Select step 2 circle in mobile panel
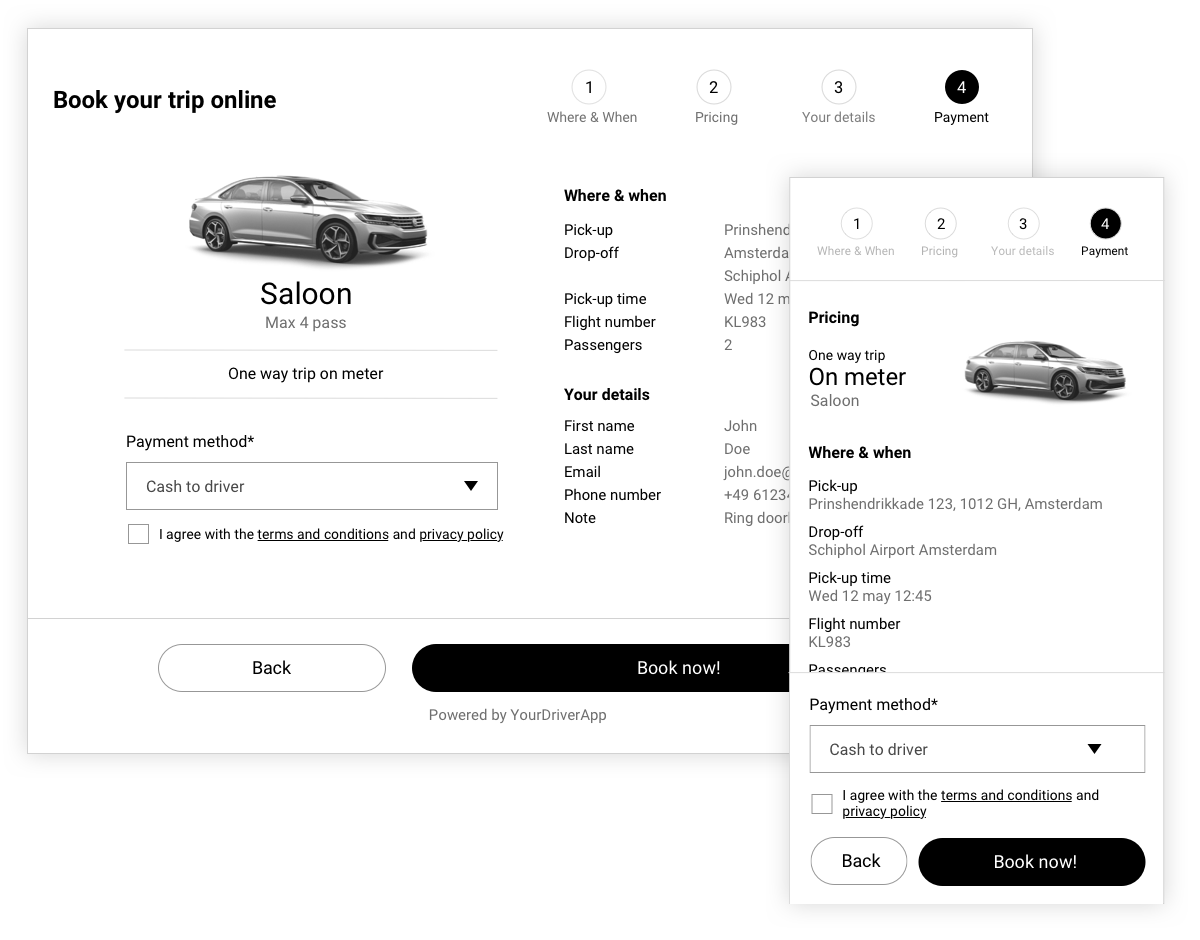Image resolution: width=1200 pixels, height=940 pixels. [x=940, y=223]
